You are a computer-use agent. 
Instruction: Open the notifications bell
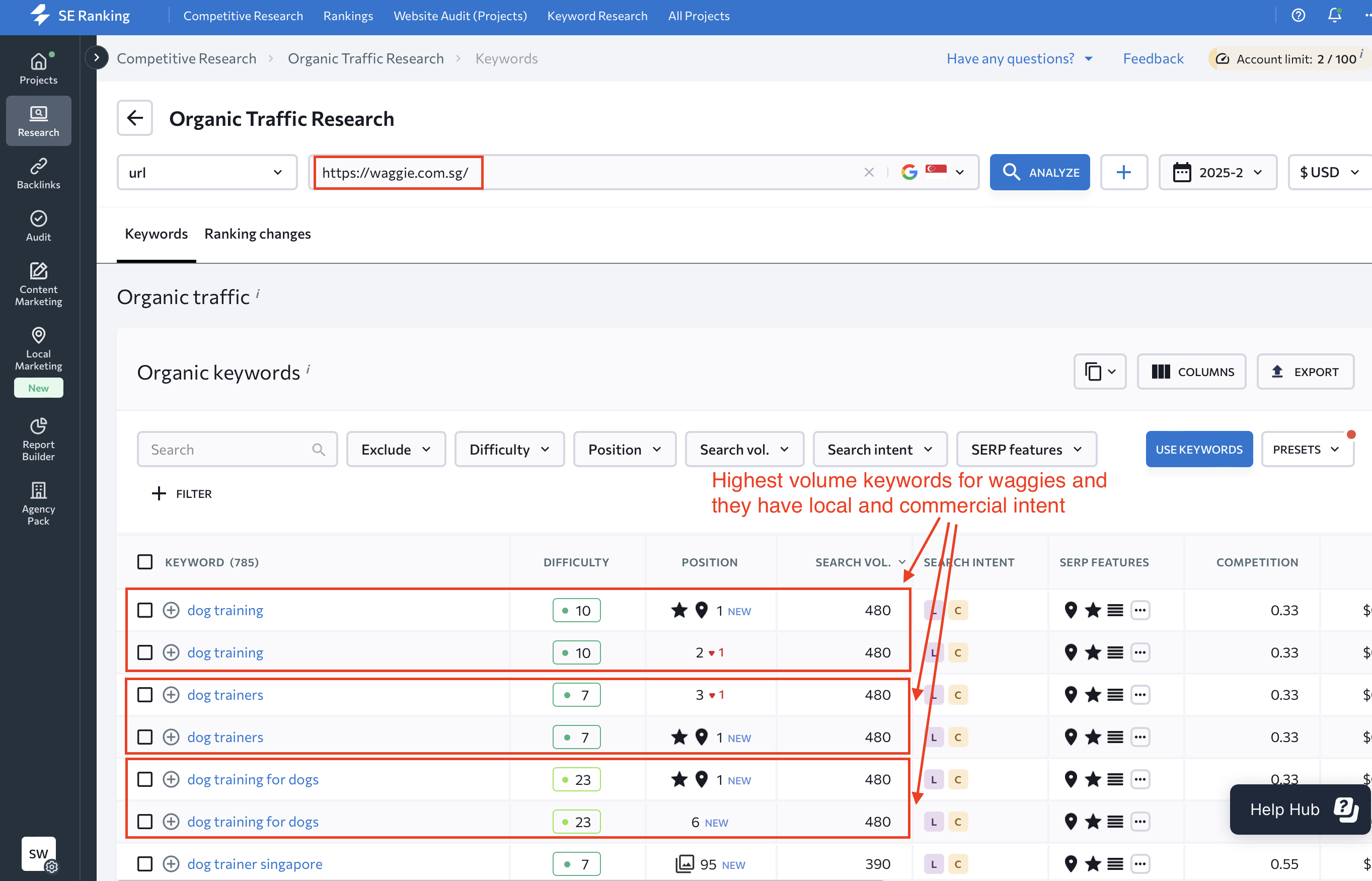click(1334, 16)
